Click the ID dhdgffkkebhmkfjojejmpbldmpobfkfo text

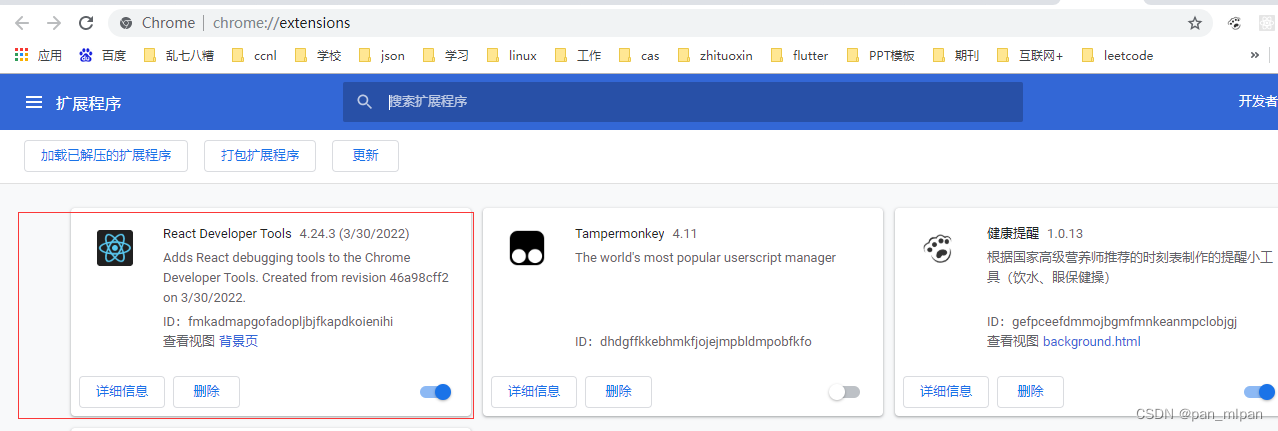point(693,342)
